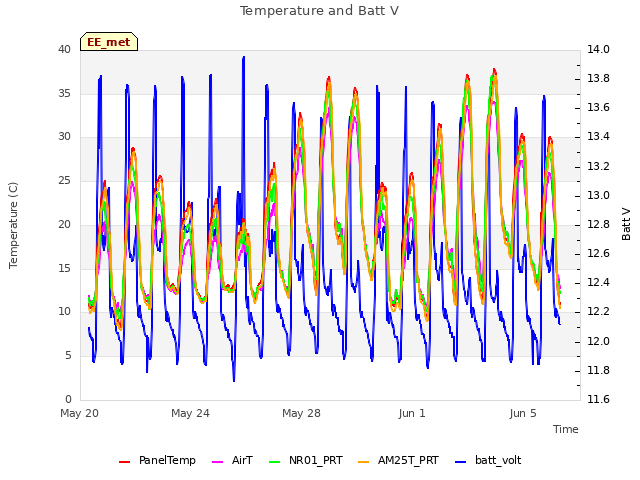Viewport: 640px width, 480px height.
Task: Select the batt_volt legend label
Action: (x=498, y=460)
